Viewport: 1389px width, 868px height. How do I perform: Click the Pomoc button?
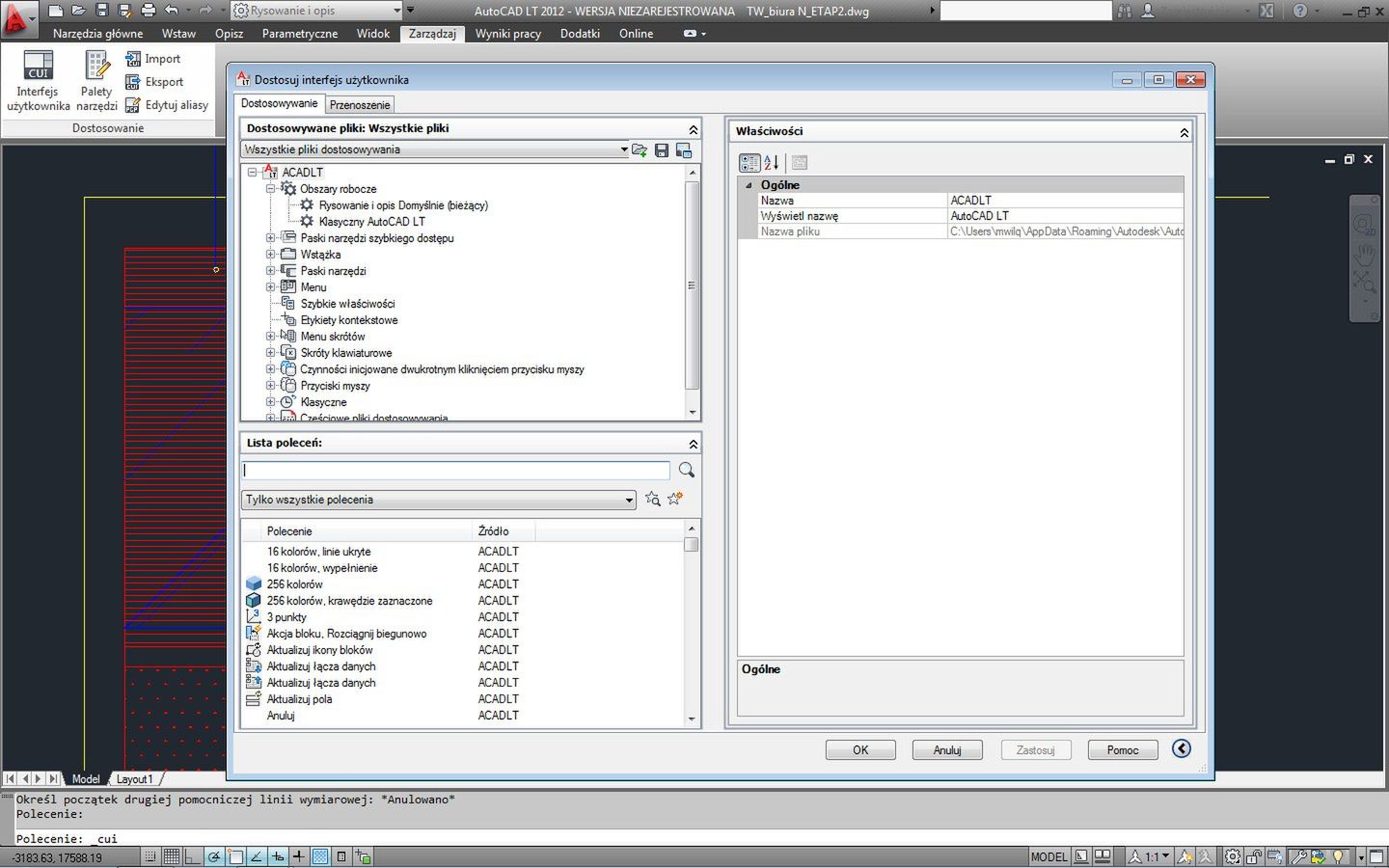click(x=1123, y=749)
